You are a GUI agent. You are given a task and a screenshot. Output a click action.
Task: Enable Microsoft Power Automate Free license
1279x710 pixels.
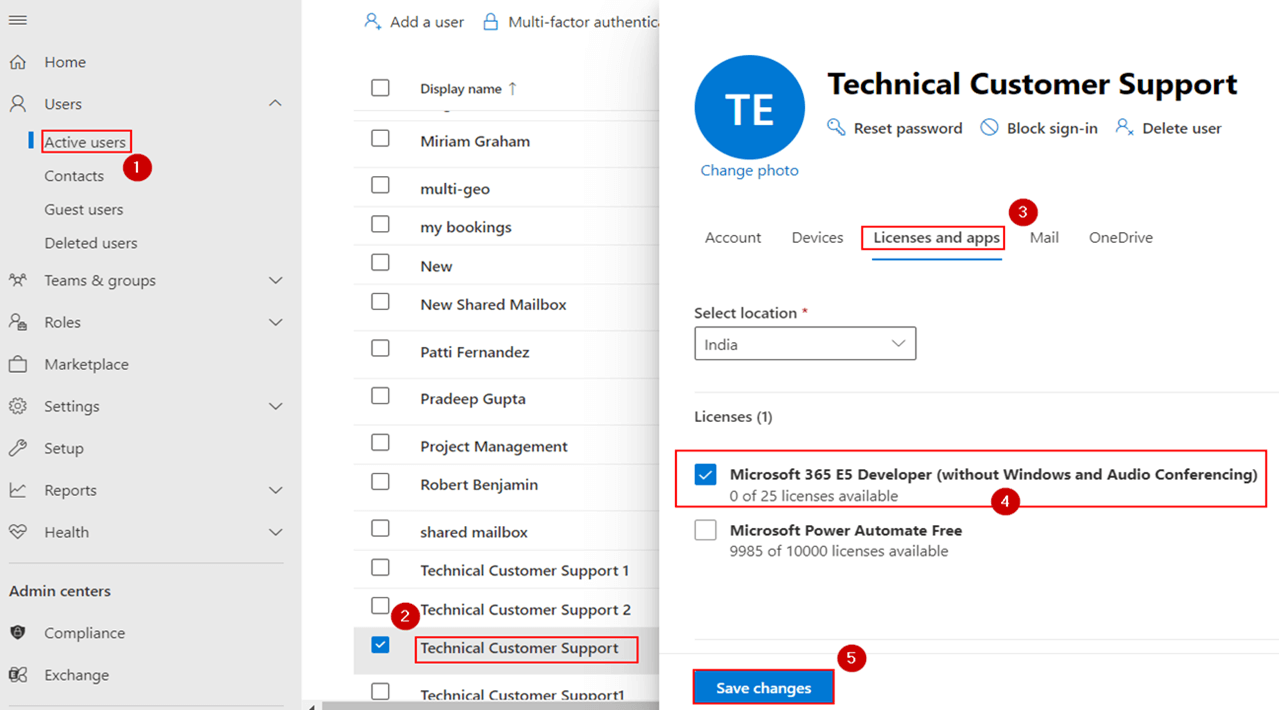706,531
